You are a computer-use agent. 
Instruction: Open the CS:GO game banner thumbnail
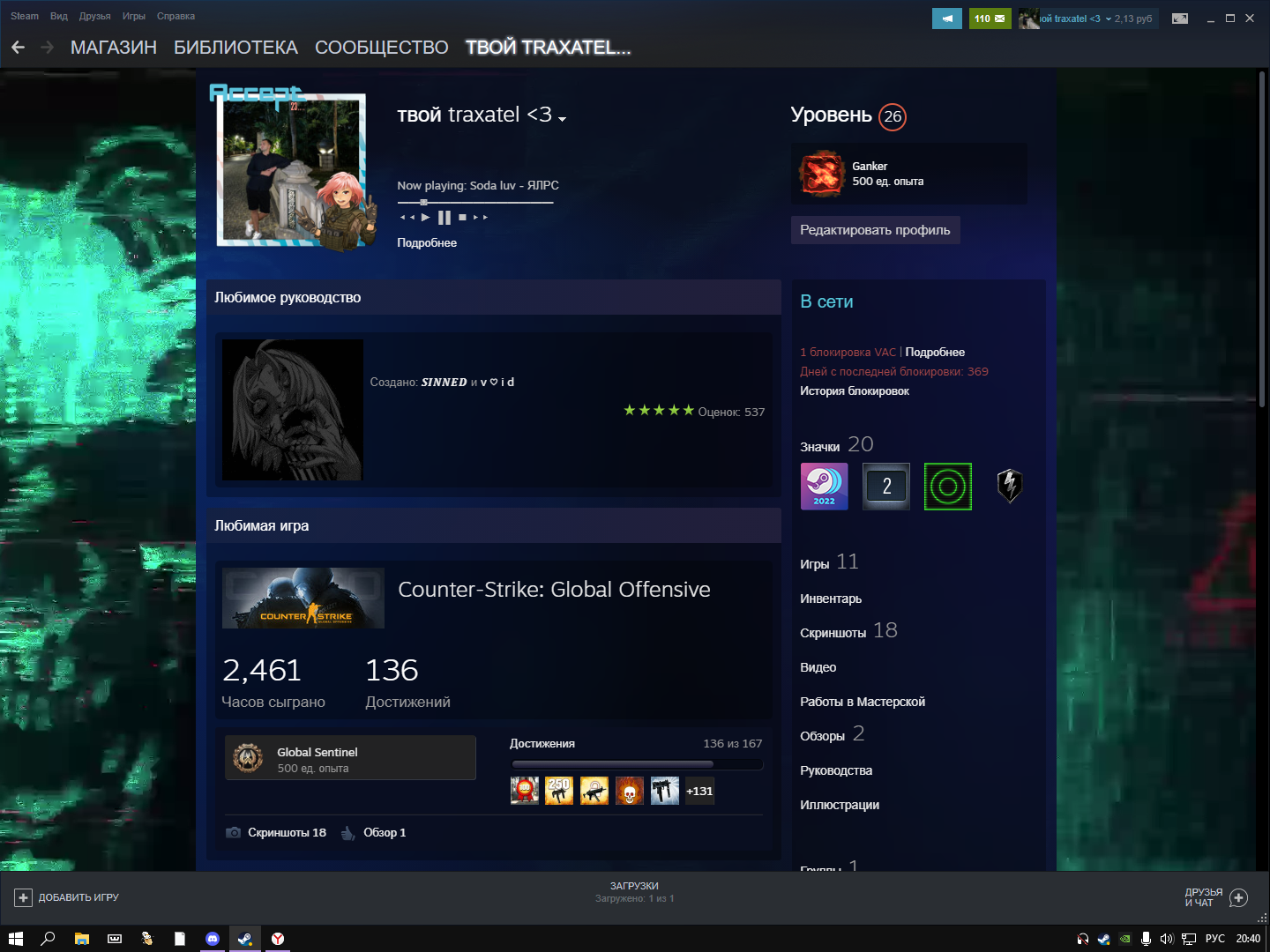tap(303, 599)
